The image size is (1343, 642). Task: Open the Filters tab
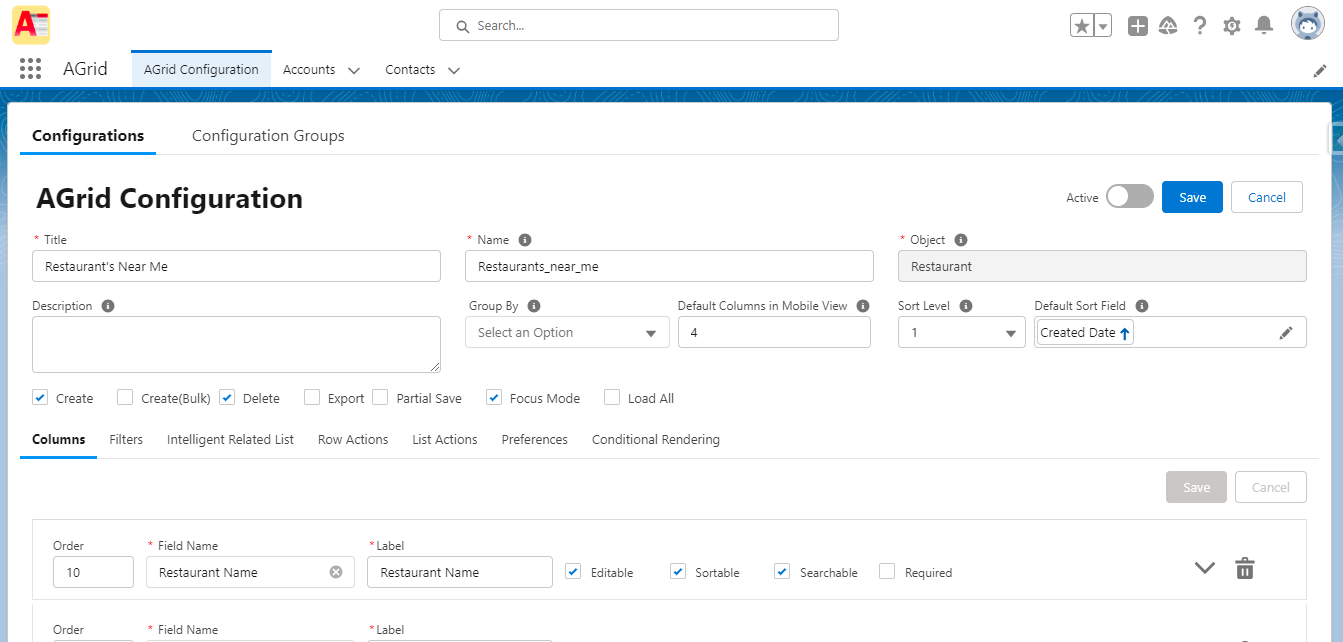[x=126, y=439]
